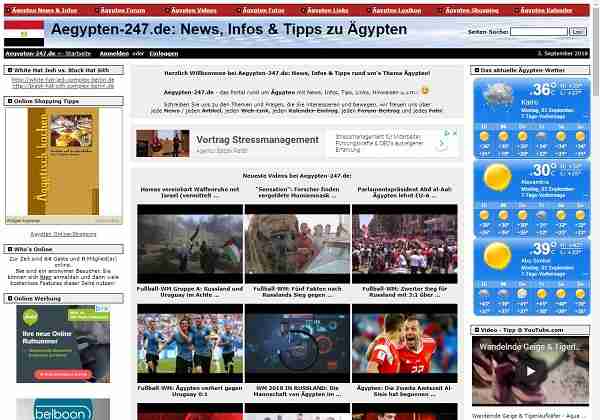Open Ägypten News & Infos menu item

tap(44, 10)
